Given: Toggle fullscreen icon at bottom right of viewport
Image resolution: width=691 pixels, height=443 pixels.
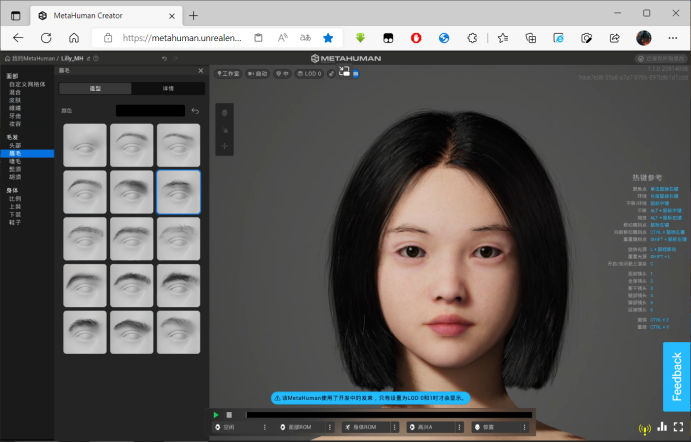Looking at the screenshot, I should [x=679, y=427].
